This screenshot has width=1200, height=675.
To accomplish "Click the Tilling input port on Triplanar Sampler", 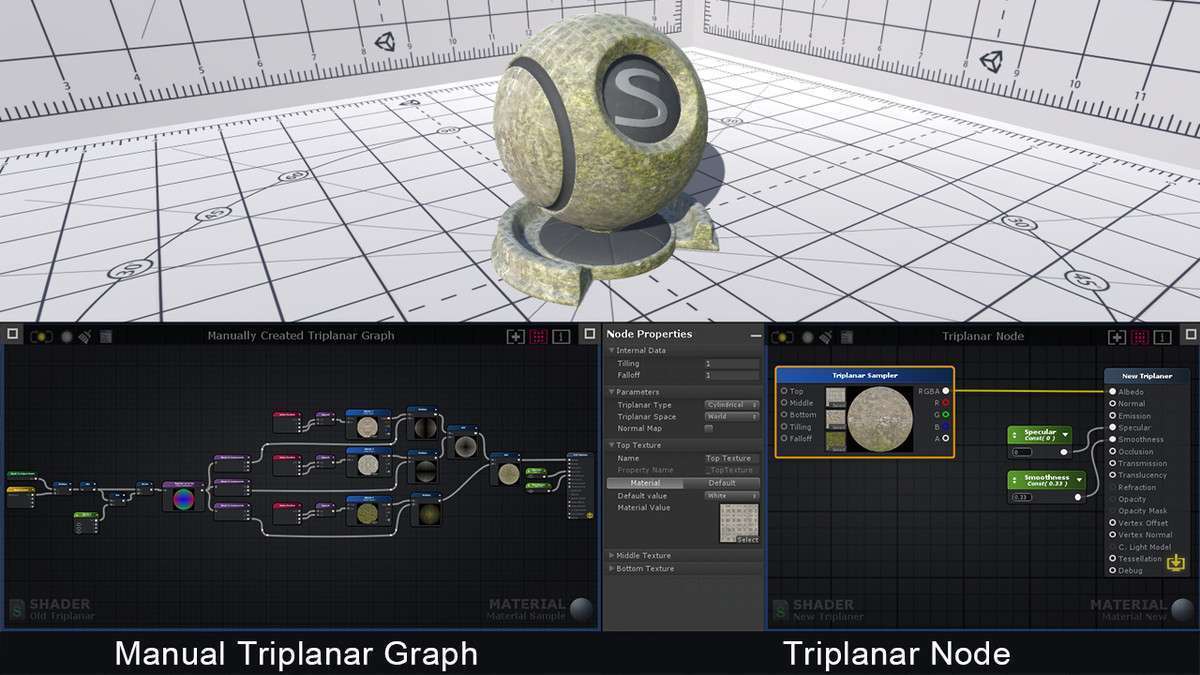I will tap(784, 427).
